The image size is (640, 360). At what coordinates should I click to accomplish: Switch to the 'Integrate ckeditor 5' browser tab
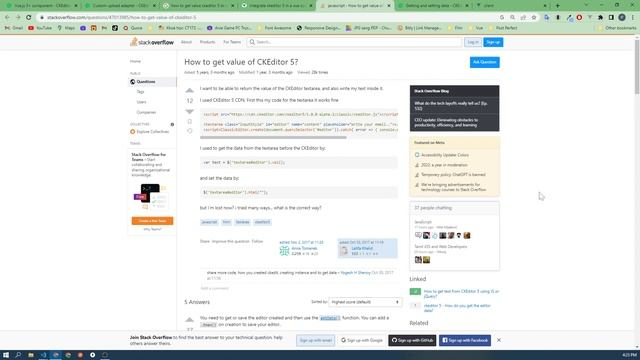point(276,6)
